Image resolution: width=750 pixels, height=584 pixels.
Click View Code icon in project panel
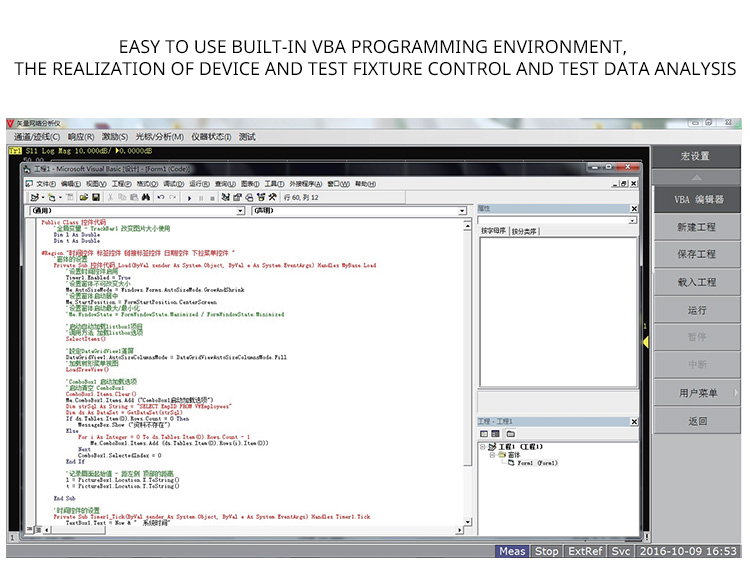(483, 433)
